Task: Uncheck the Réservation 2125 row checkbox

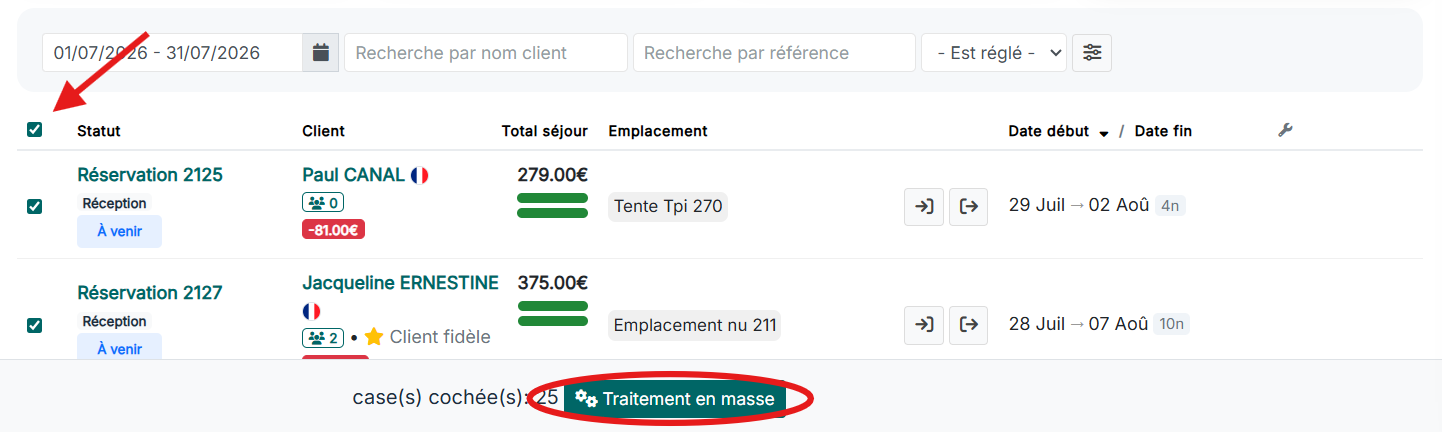Action: [35, 206]
